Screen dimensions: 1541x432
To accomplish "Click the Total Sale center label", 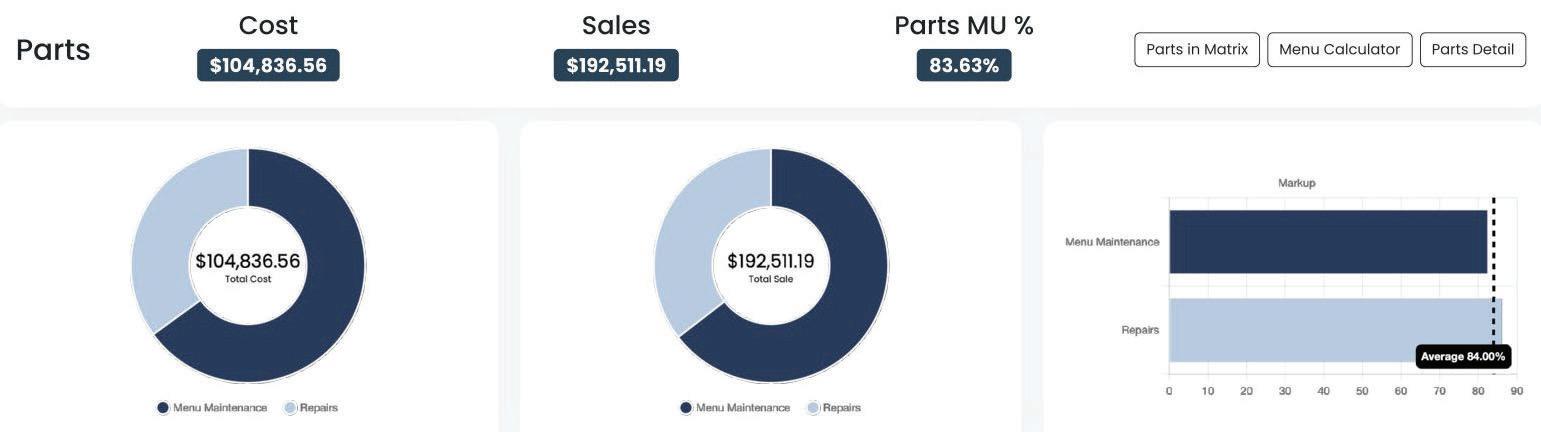I will point(770,279).
